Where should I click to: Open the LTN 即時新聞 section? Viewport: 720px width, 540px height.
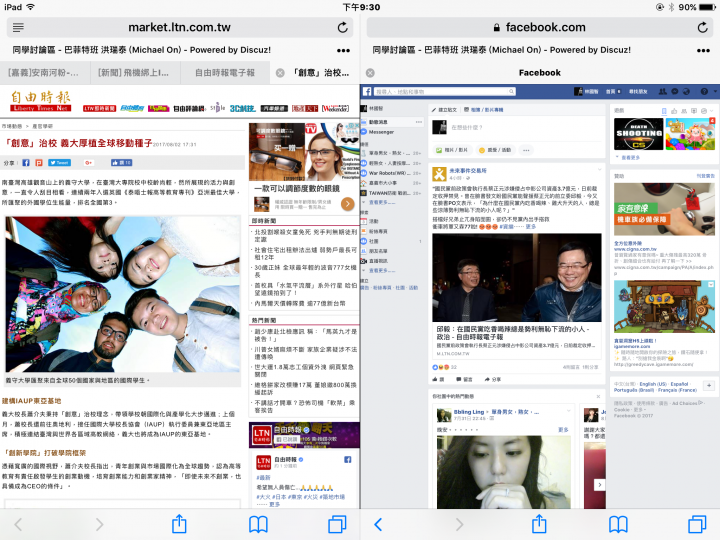point(99,108)
